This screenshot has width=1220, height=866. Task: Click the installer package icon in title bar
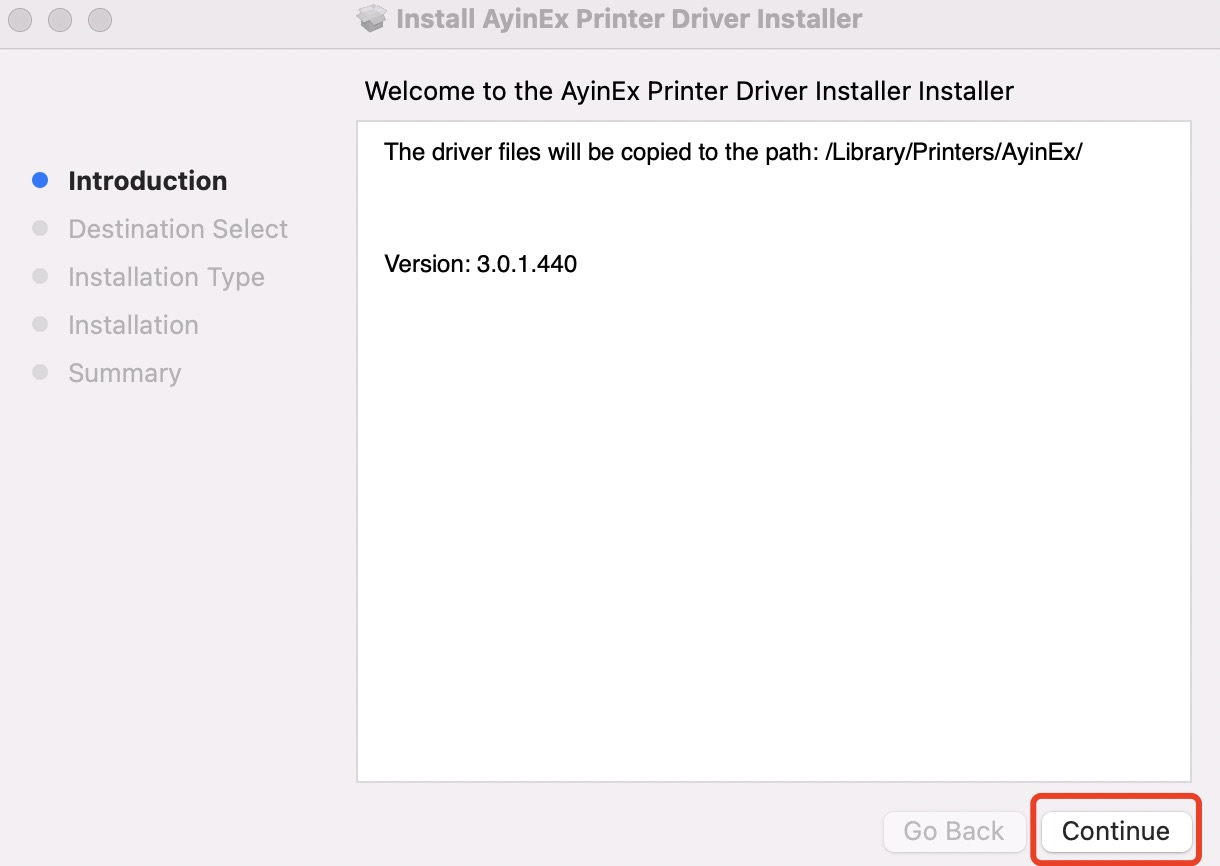click(x=372, y=18)
